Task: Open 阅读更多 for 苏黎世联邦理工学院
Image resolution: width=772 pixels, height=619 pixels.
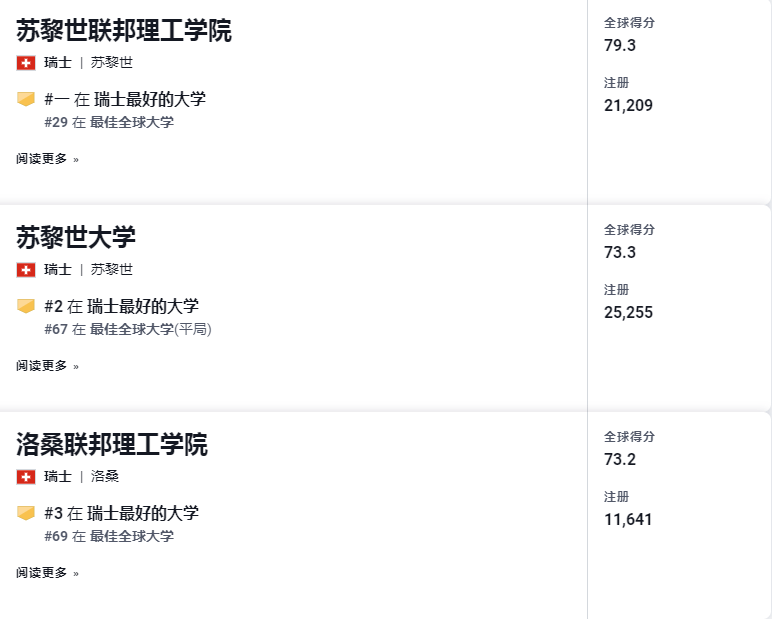Action: (x=47, y=159)
